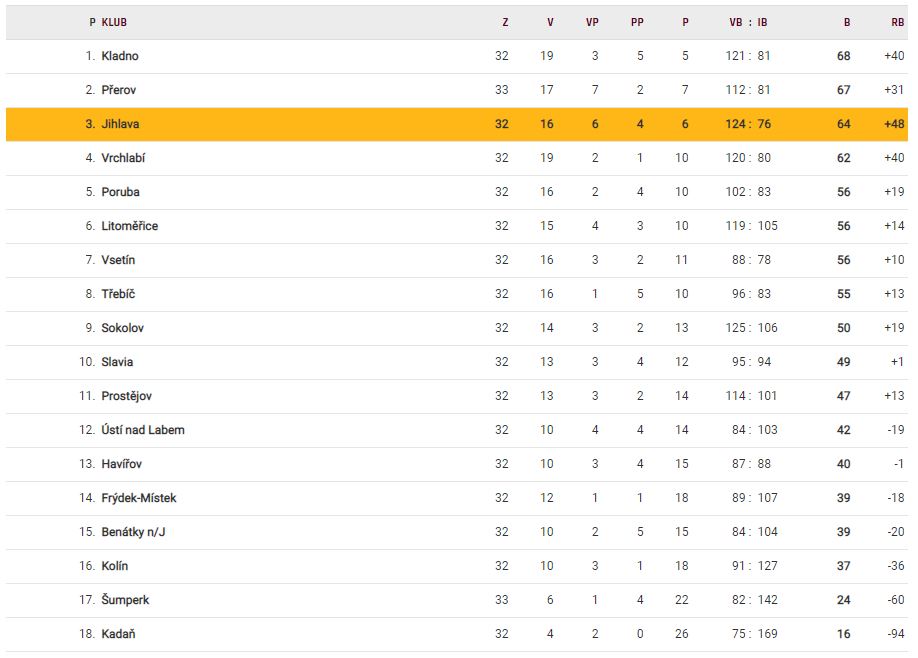Click the VP column header

[592, 22]
